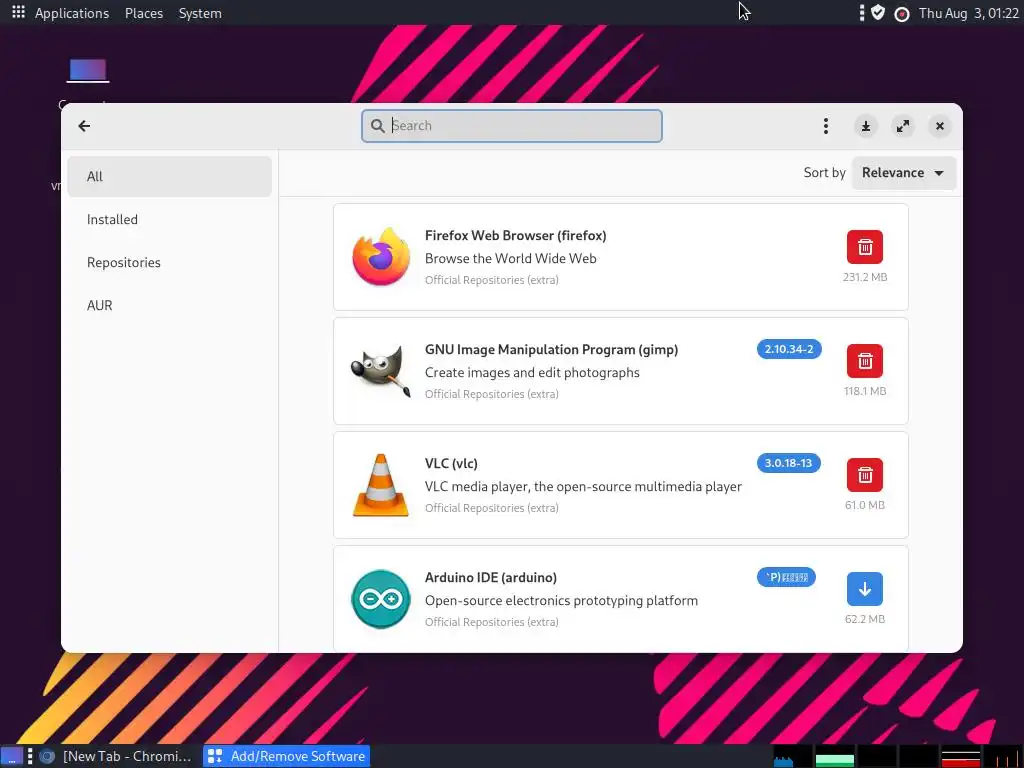Click the GIMP version badge 2.10.34-2
Image resolution: width=1024 pixels, height=768 pixels.
pos(789,349)
